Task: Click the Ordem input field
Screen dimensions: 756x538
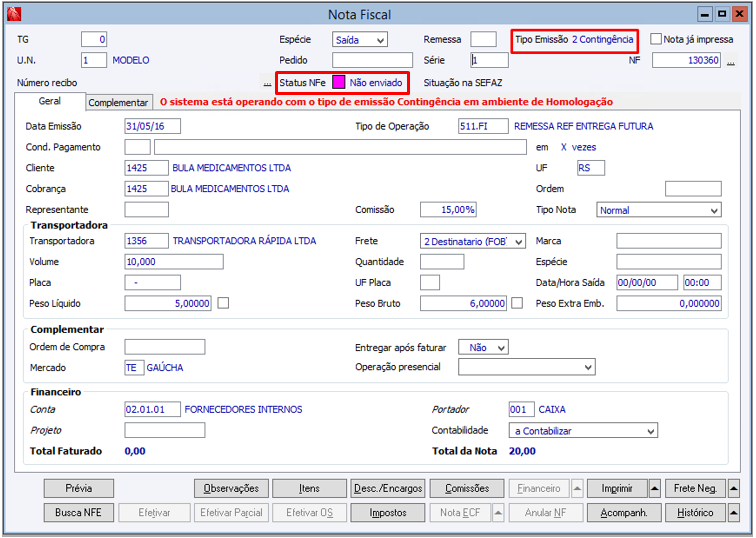Action: [x=693, y=188]
